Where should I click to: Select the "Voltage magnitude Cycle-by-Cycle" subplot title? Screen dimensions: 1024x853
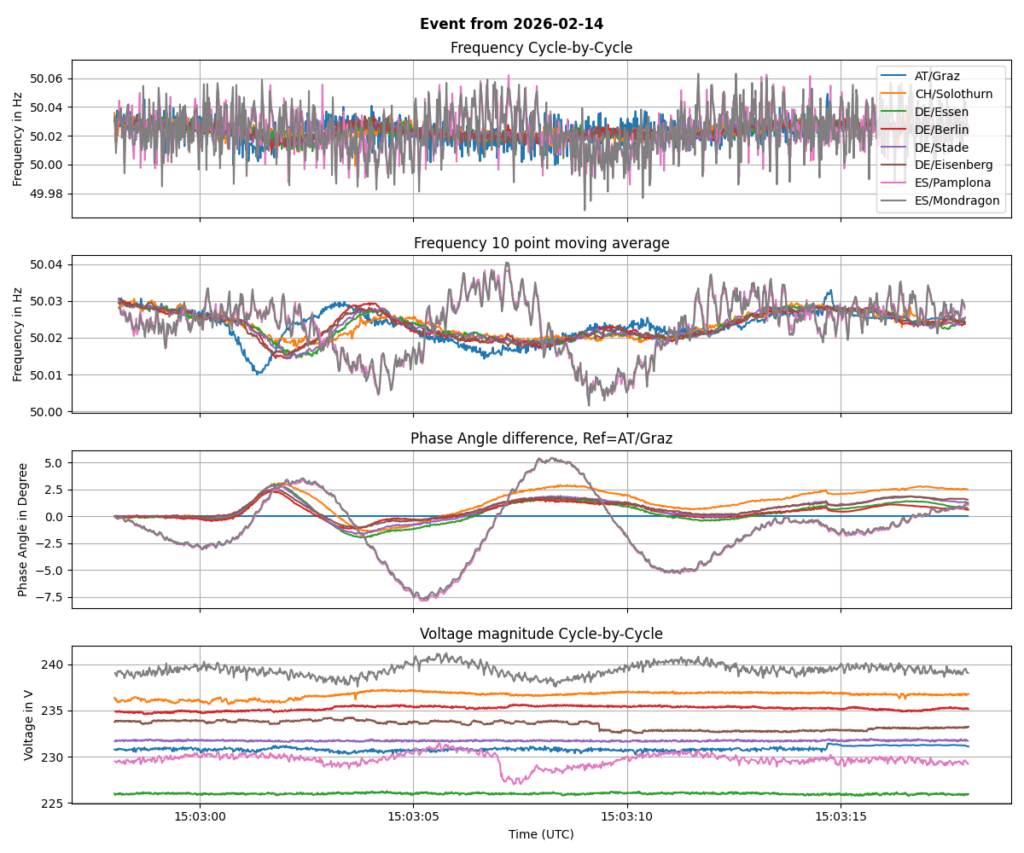click(x=541, y=633)
